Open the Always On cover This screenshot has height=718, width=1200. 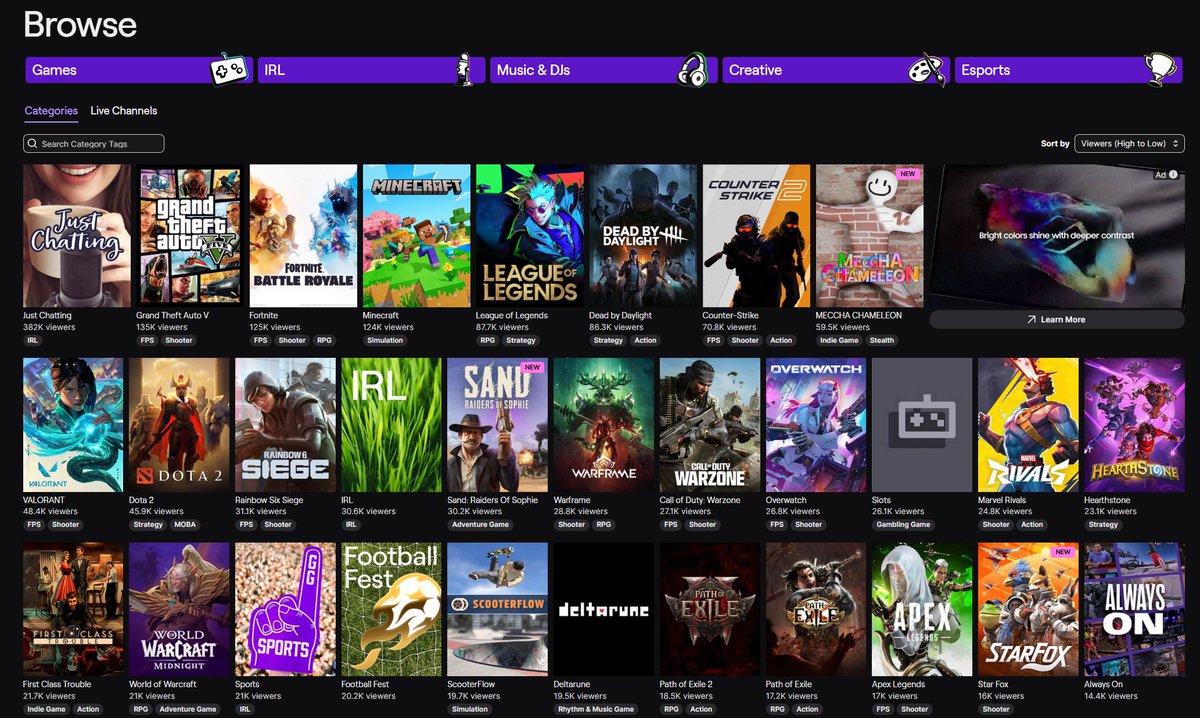coord(1134,610)
